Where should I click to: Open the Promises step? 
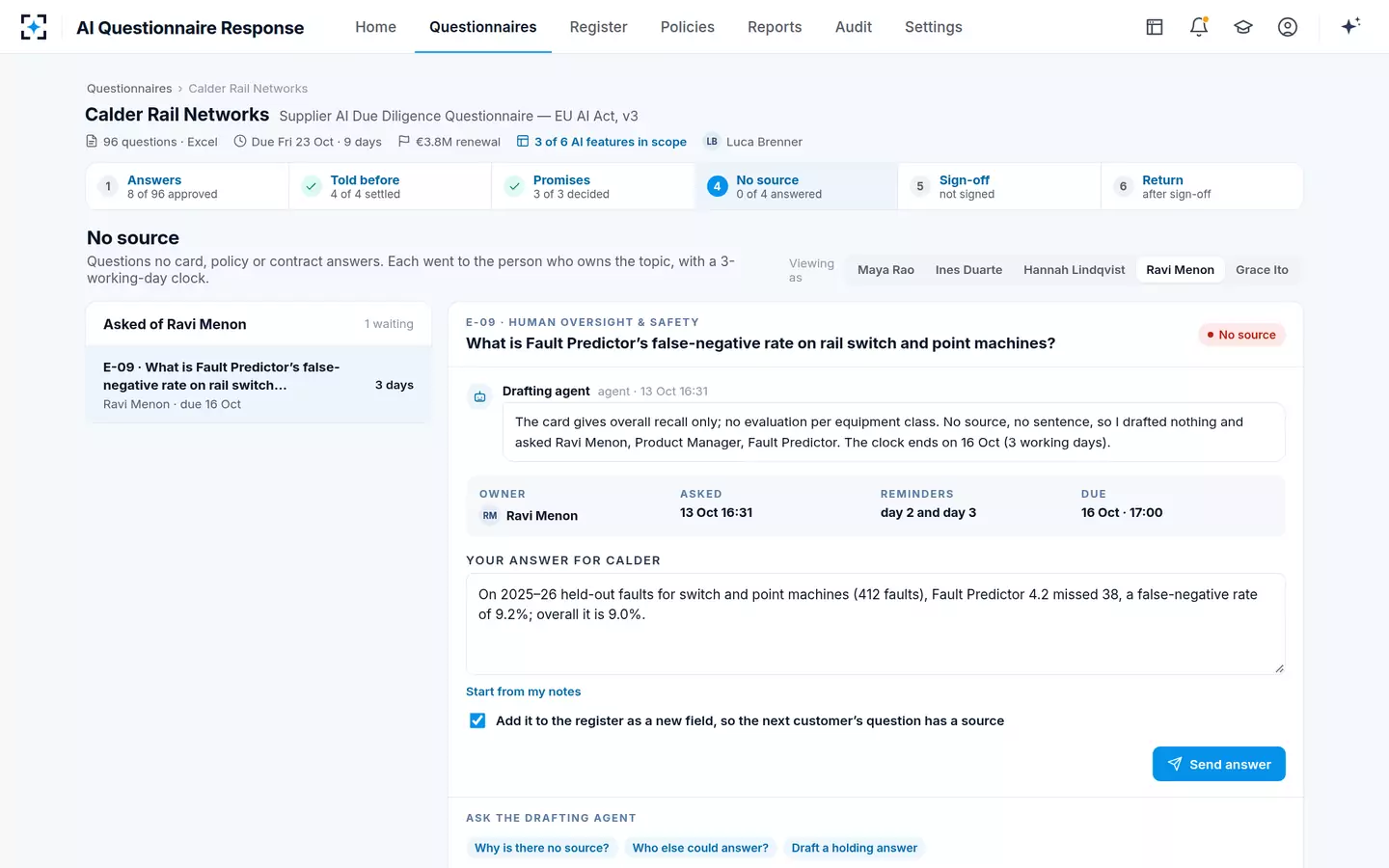[x=593, y=186]
